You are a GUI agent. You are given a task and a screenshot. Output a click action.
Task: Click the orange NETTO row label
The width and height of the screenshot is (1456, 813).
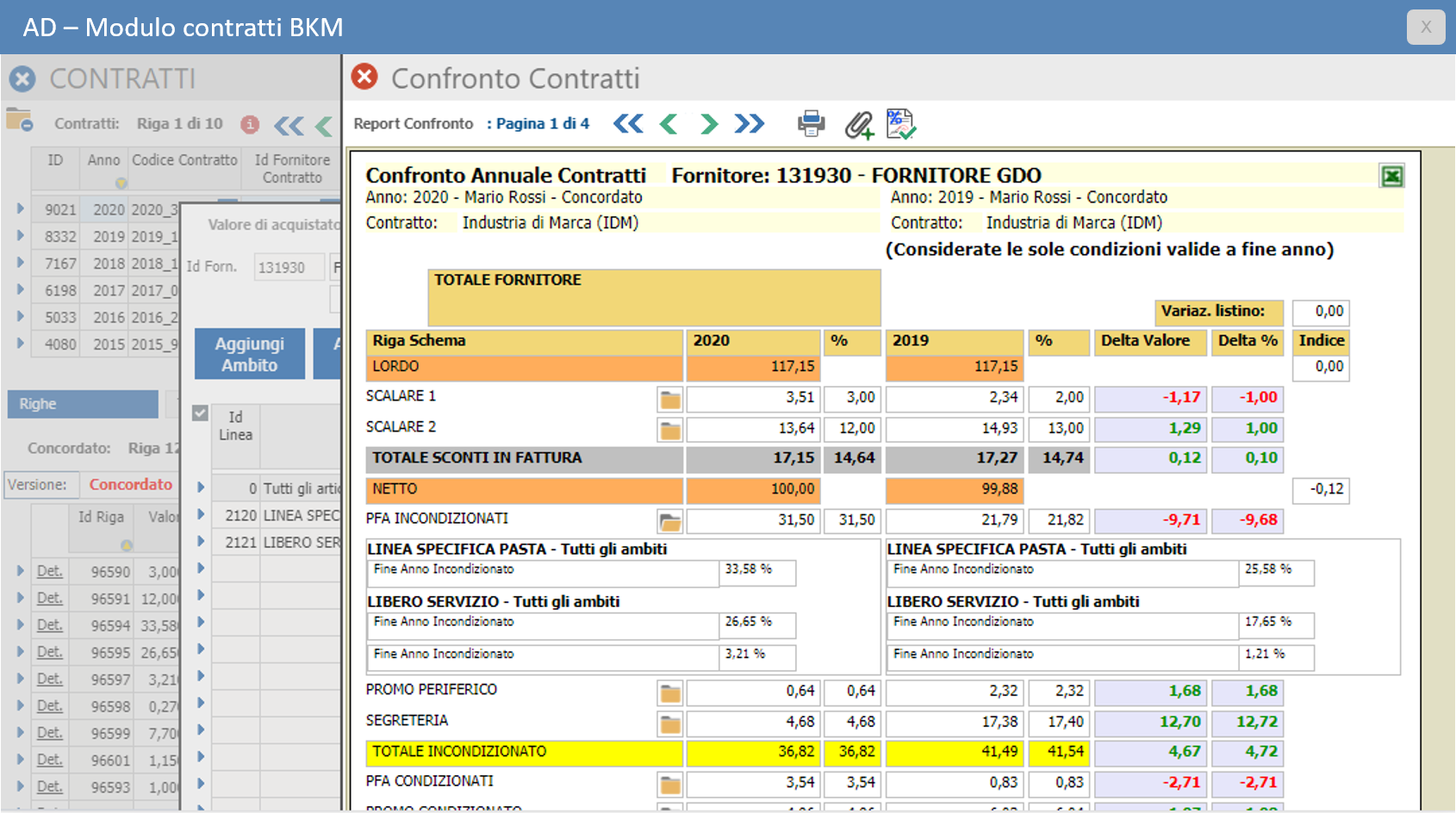click(524, 489)
